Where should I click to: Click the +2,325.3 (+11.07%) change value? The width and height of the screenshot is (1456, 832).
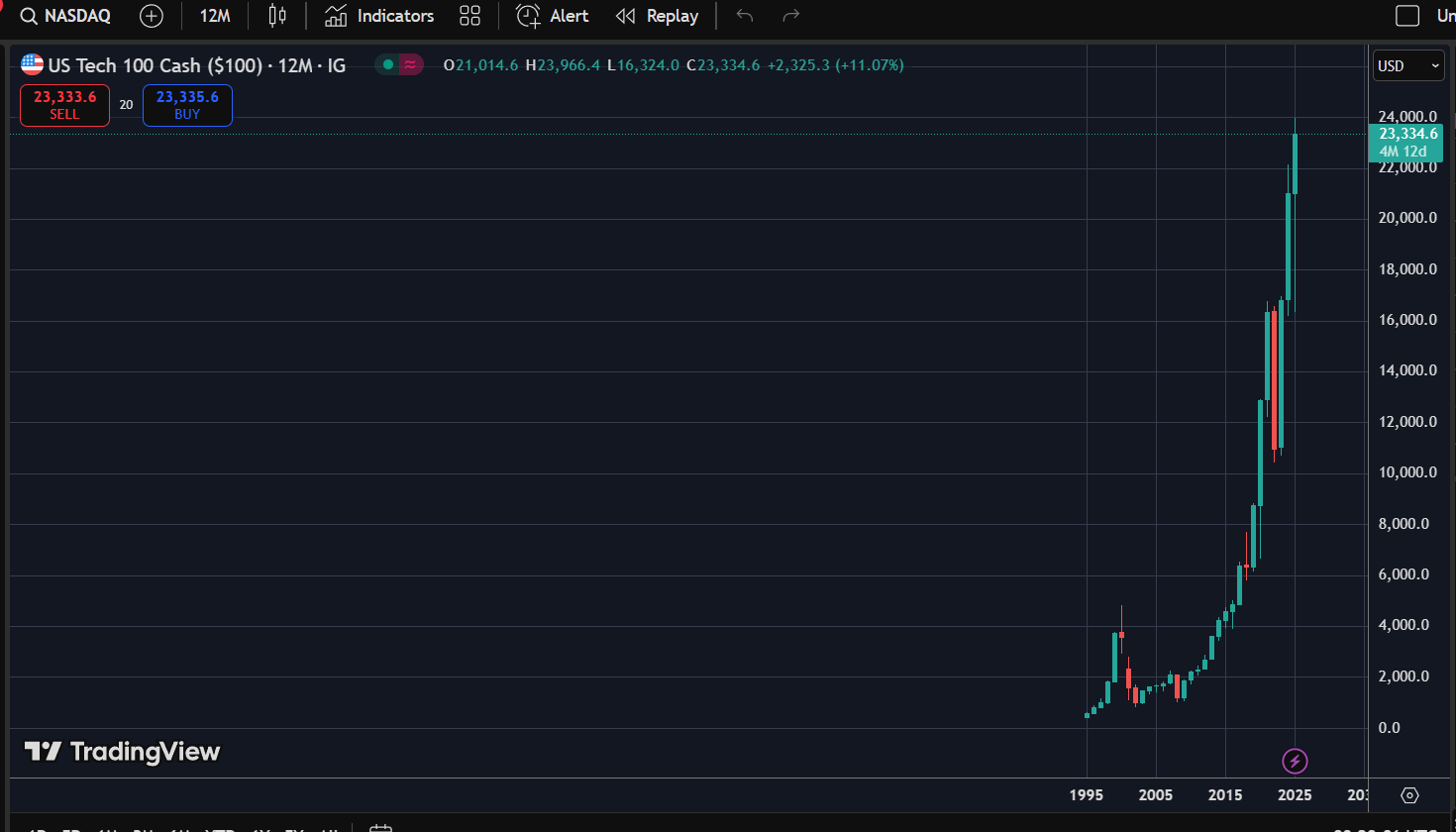835,65
